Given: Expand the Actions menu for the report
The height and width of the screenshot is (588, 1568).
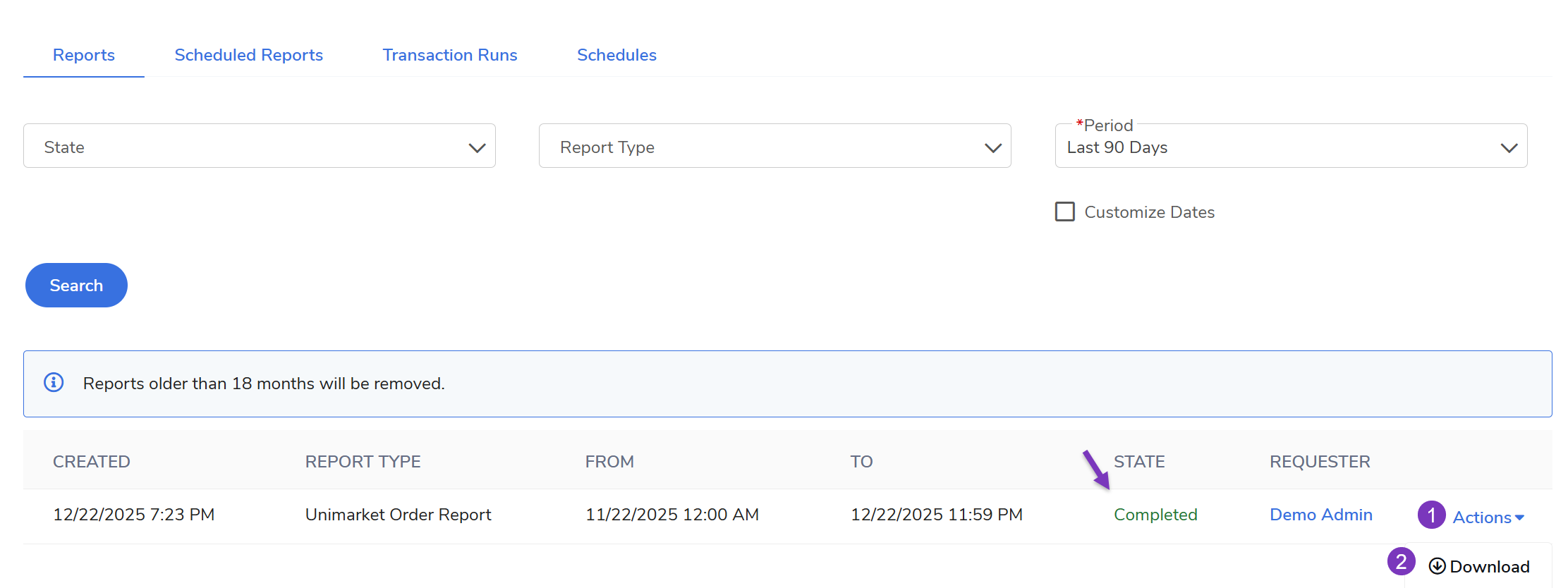Looking at the screenshot, I should coord(1488,517).
